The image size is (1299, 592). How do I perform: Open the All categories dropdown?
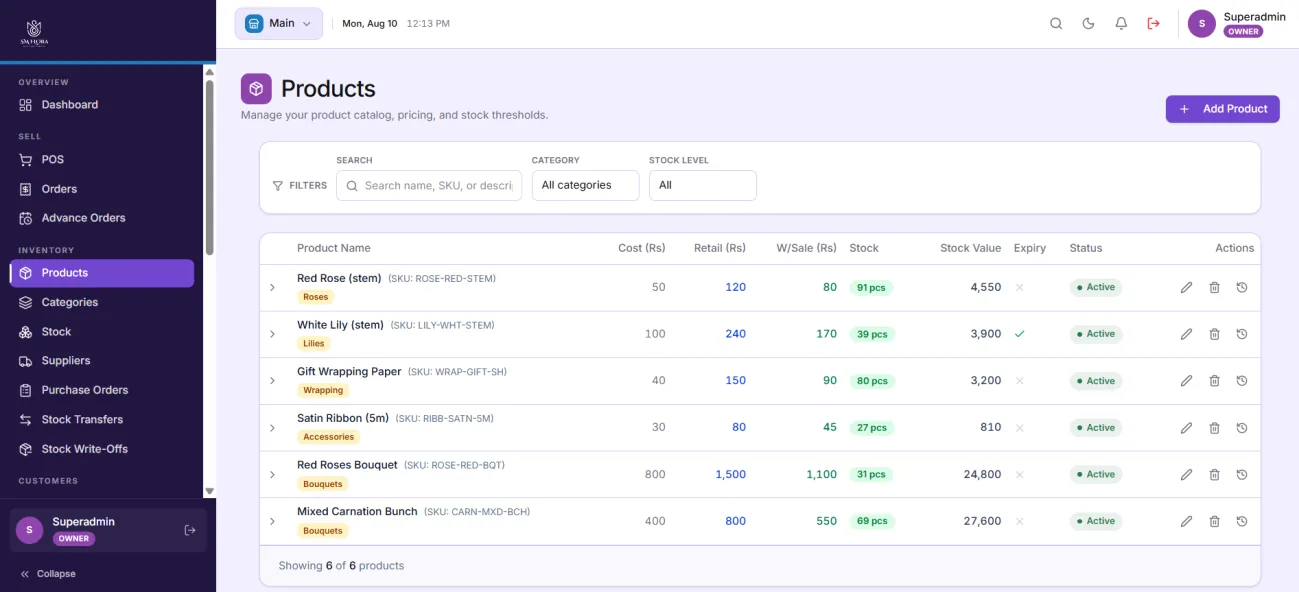pyautogui.click(x=585, y=185)
